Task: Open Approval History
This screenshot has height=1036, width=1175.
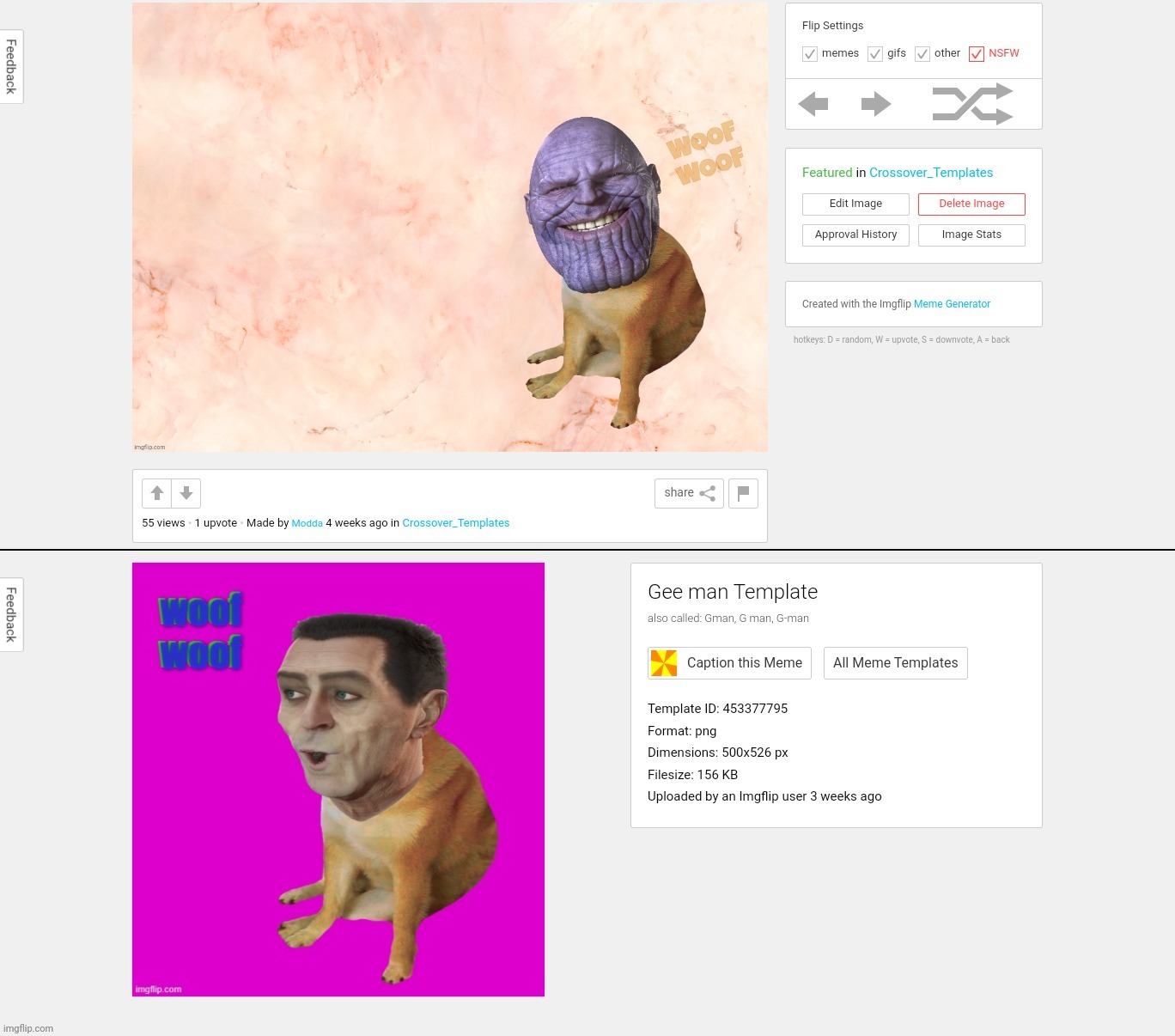Action: tap(855, 235)
